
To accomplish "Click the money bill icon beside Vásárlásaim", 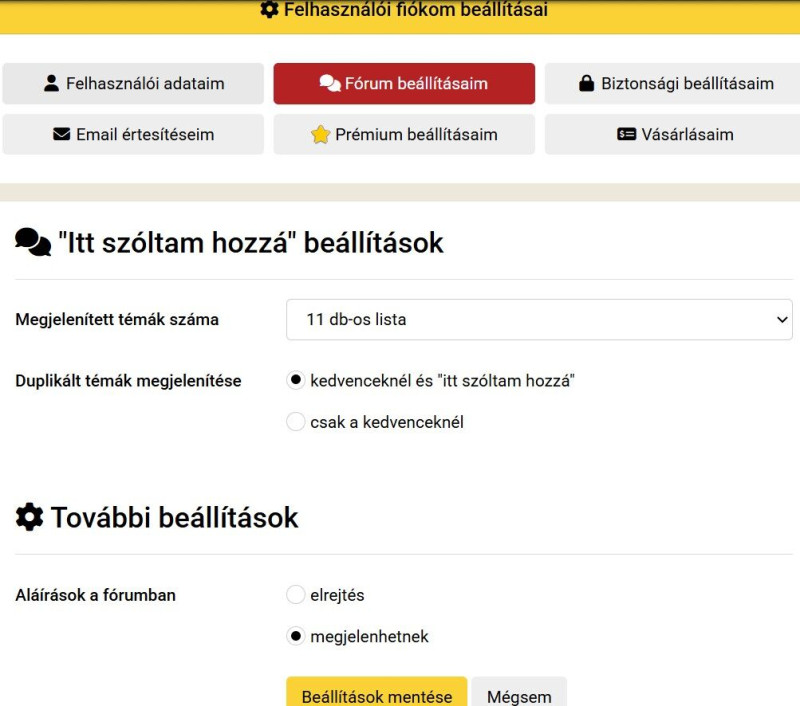I will coord(627,134).
